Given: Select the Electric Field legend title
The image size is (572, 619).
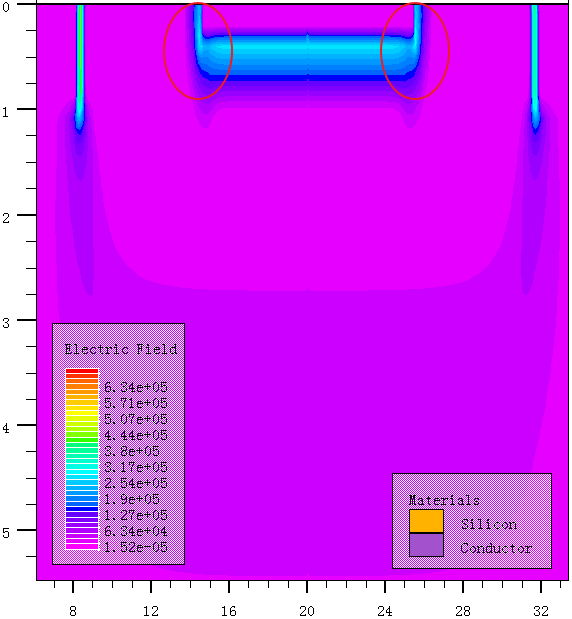Looking at the screenshot, I should coord(121,349).
